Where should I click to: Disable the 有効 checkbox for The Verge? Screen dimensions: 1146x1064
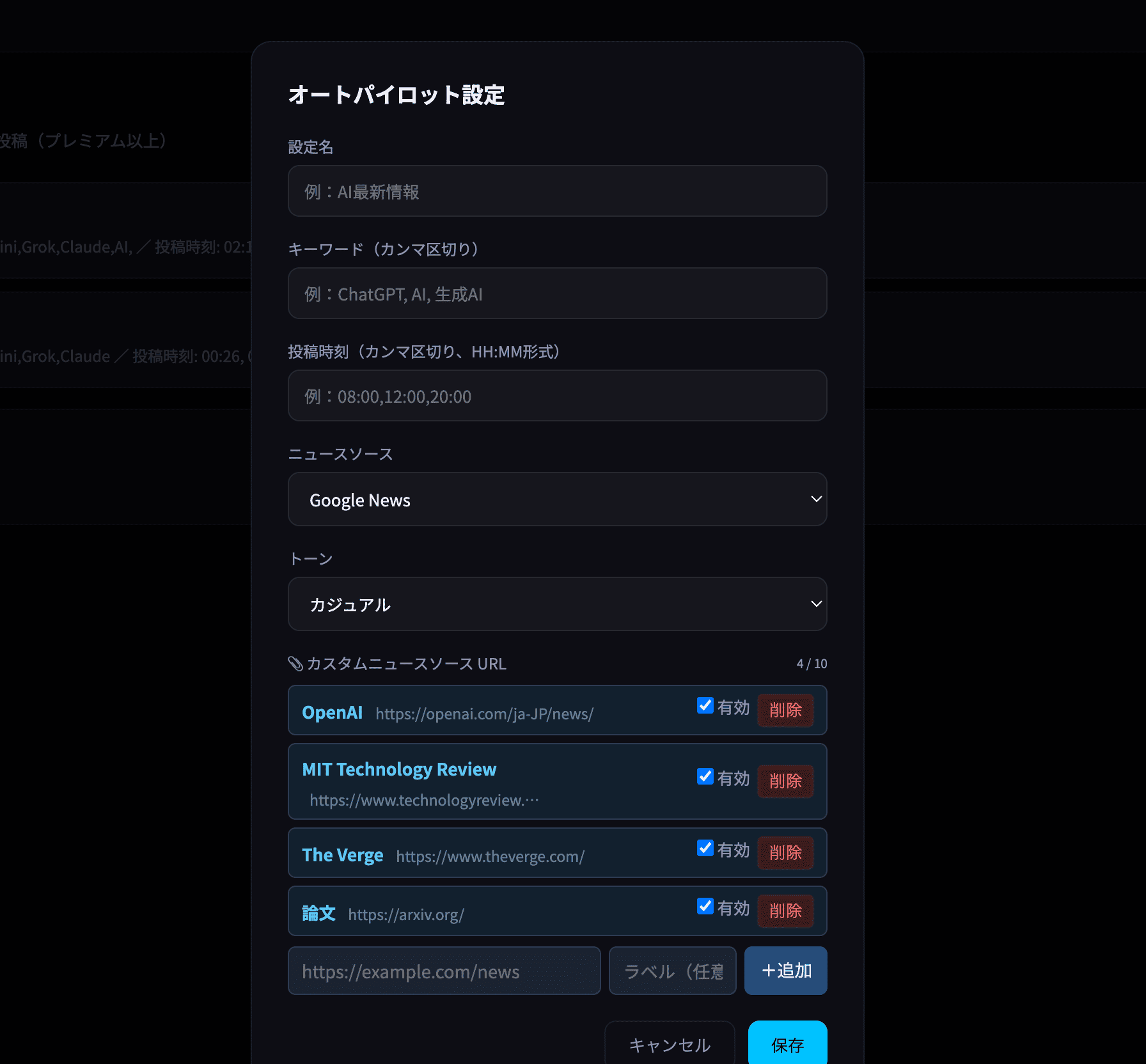[x=705, y=848]
